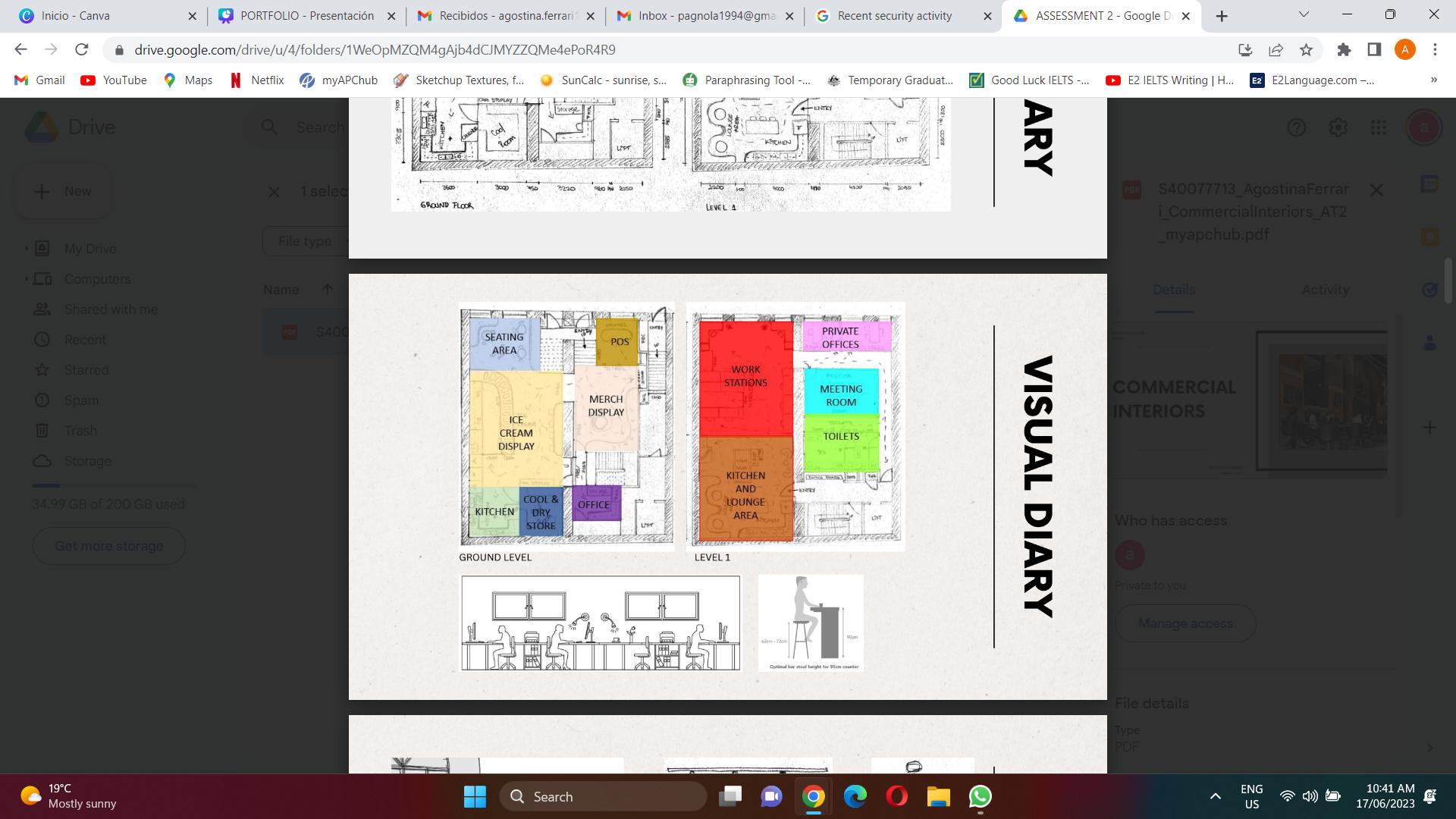
Task: Reload the page with the refresh icon
Action: 82,50
